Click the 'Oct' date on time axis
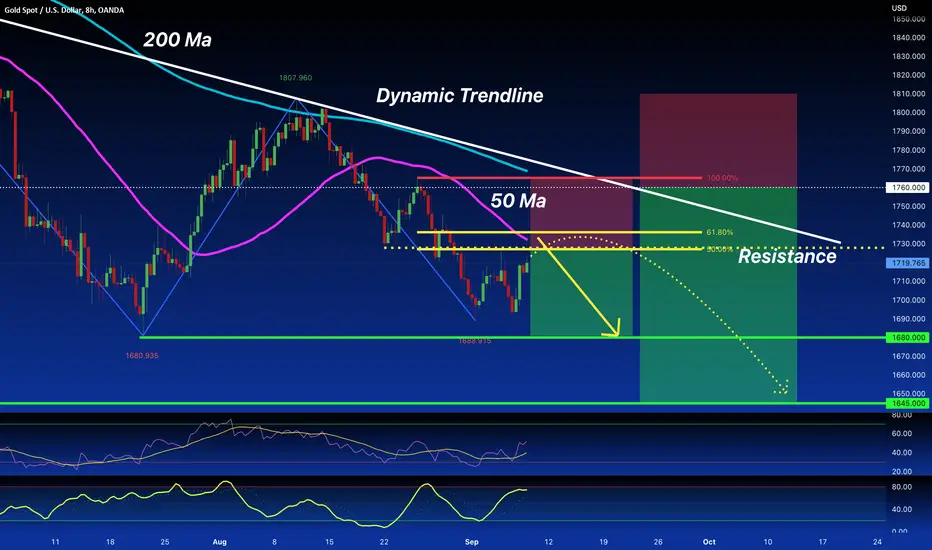The height and width of the screenshot is (550, 932). tap(709, 542)
